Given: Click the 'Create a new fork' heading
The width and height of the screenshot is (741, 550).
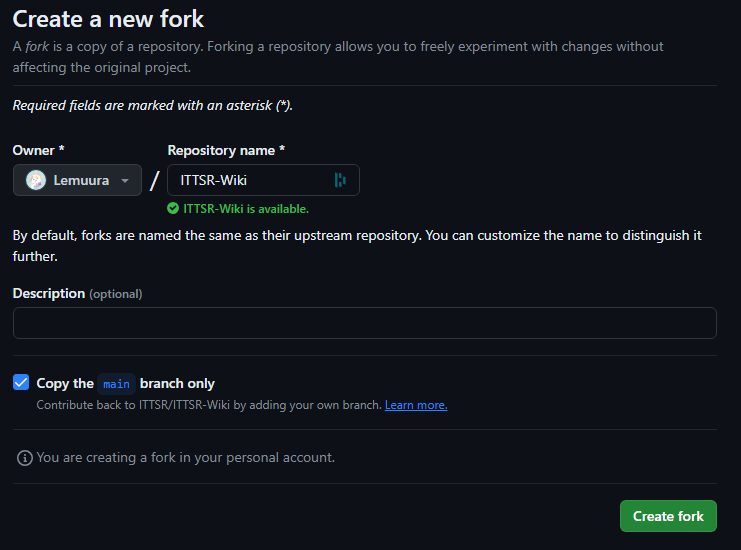Looking at the screenshot, I should coord(108,19).
